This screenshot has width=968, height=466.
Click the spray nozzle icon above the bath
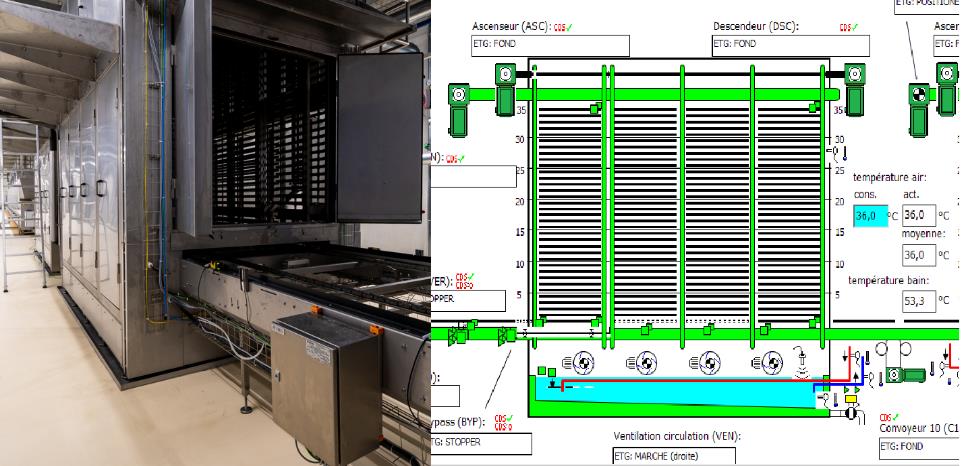(x=802, y=362)
